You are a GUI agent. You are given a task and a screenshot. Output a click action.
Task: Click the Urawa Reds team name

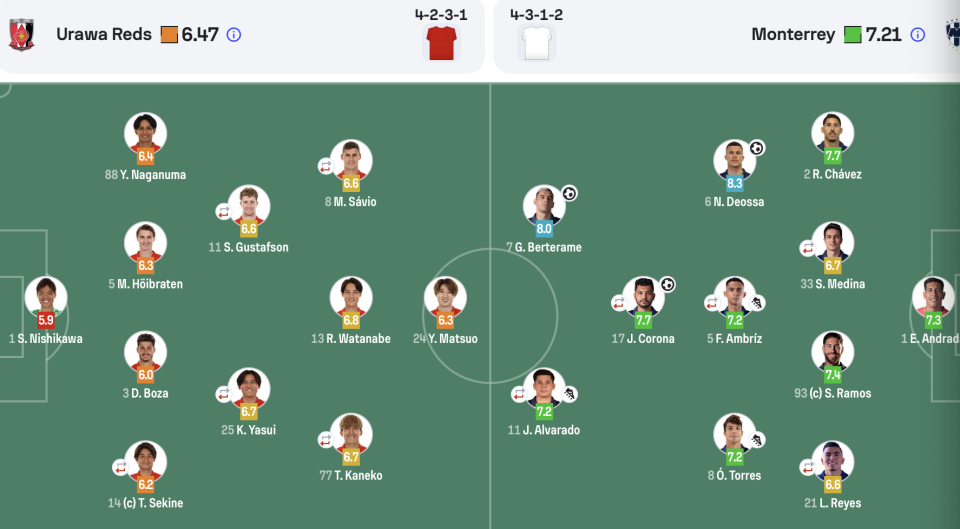[104, 34]
